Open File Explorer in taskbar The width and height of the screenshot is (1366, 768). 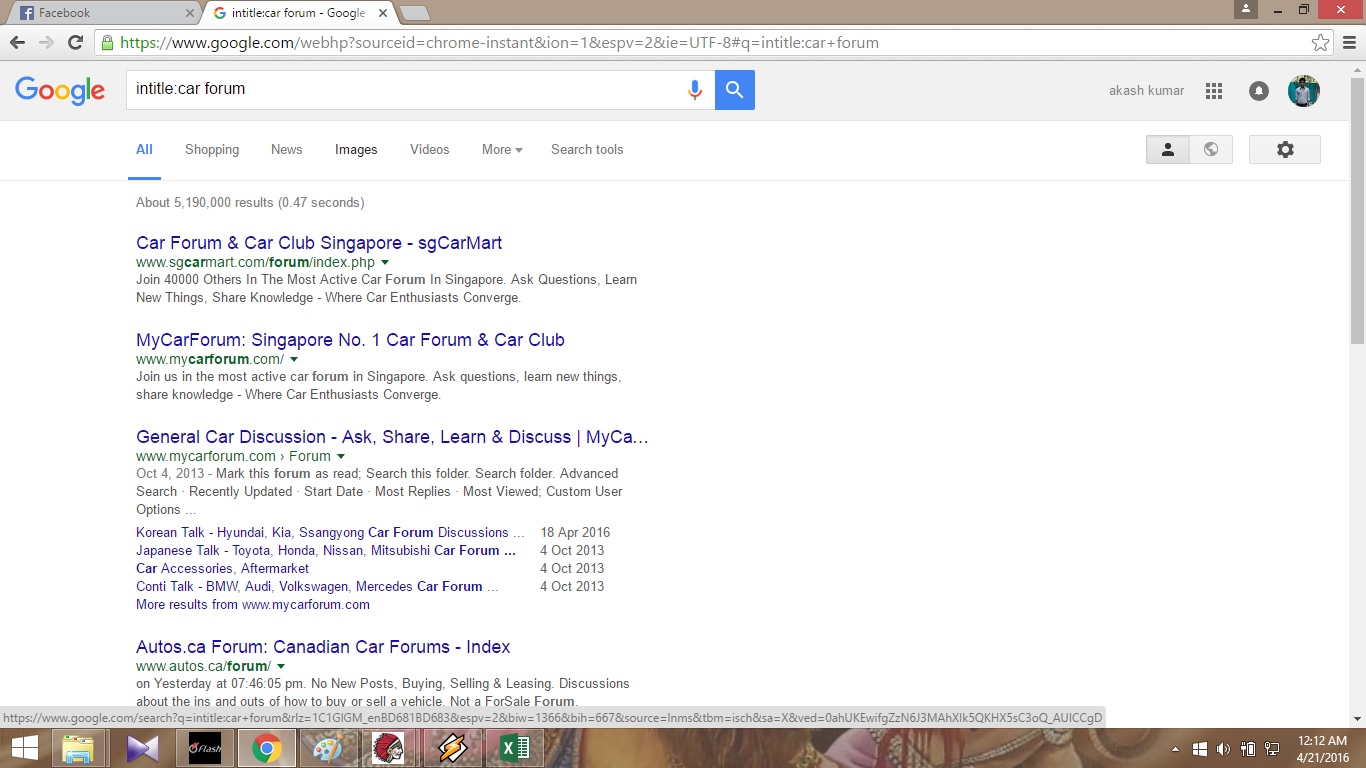point(78,748)
